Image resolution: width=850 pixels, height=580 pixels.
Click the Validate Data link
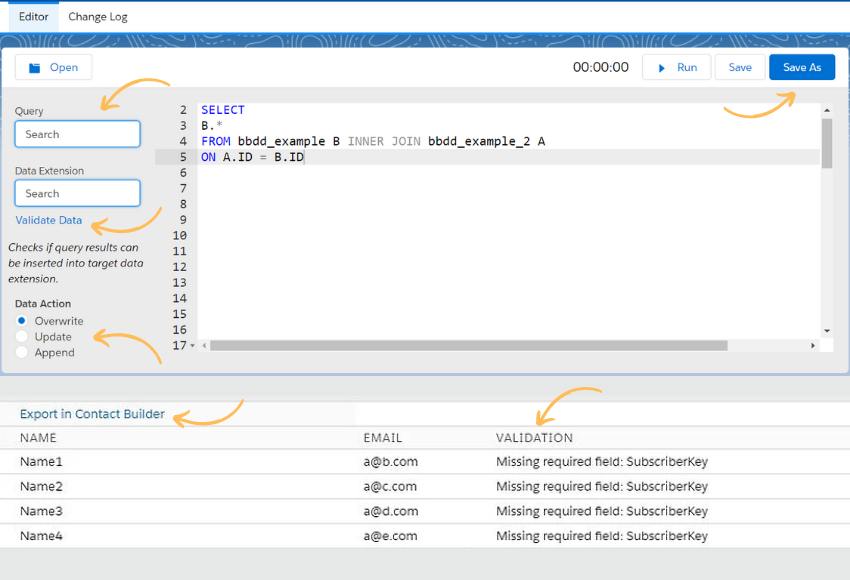49,220
